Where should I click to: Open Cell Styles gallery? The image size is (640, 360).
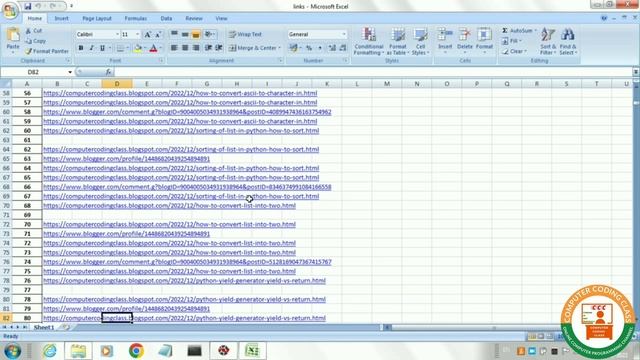pos(420,41)
